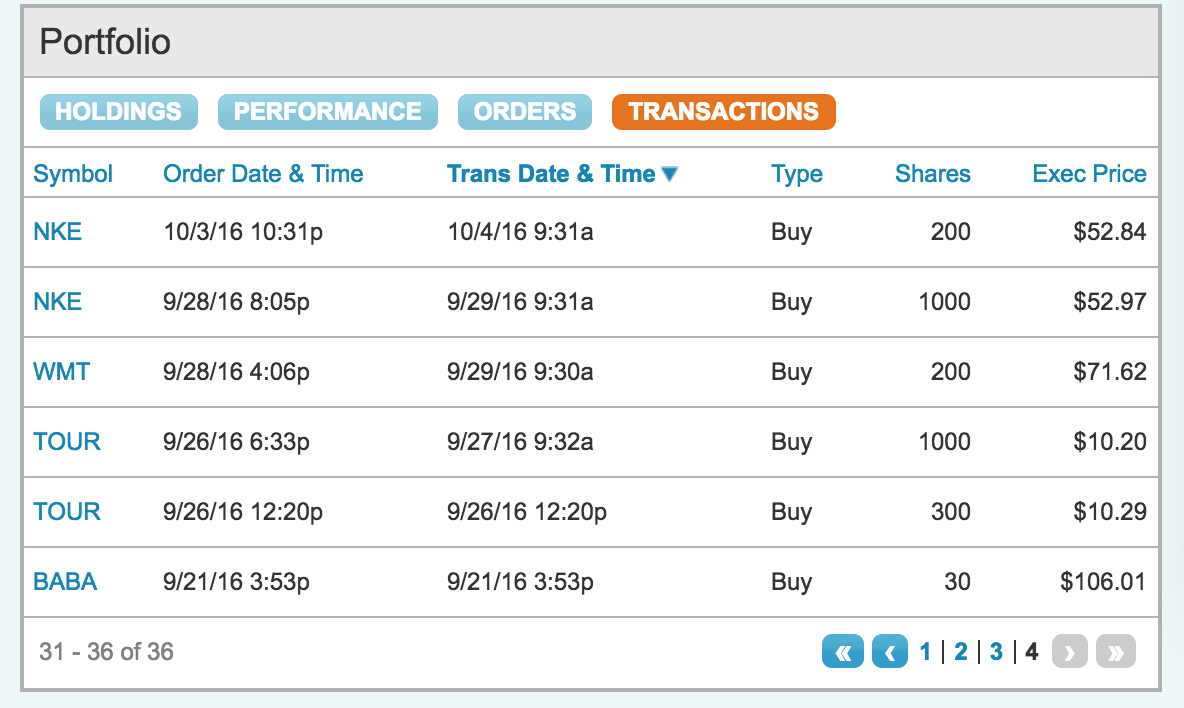Open NKE link for 10/3/16 order
The image size is (1184, 708).
click(x=57, y=231)
